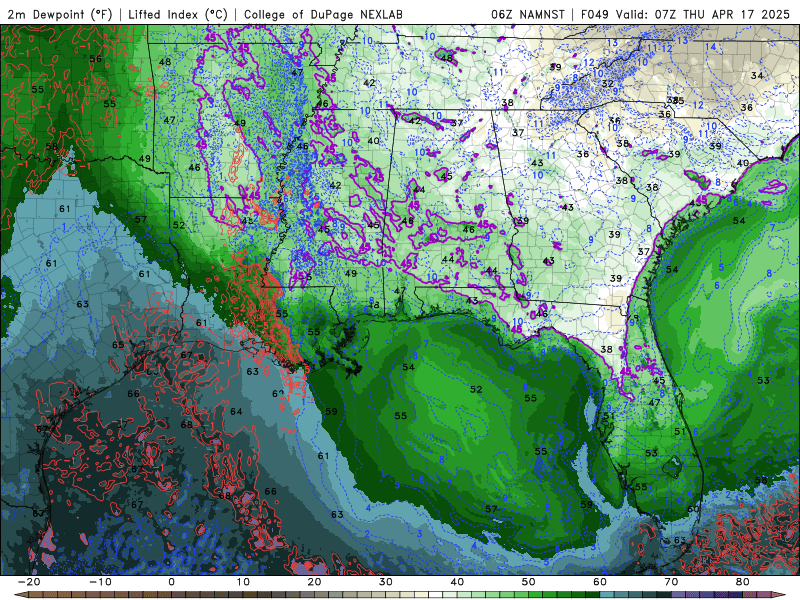800x600 pixels.
Task: Click the 80 label on the color scale
Action: 743,582
